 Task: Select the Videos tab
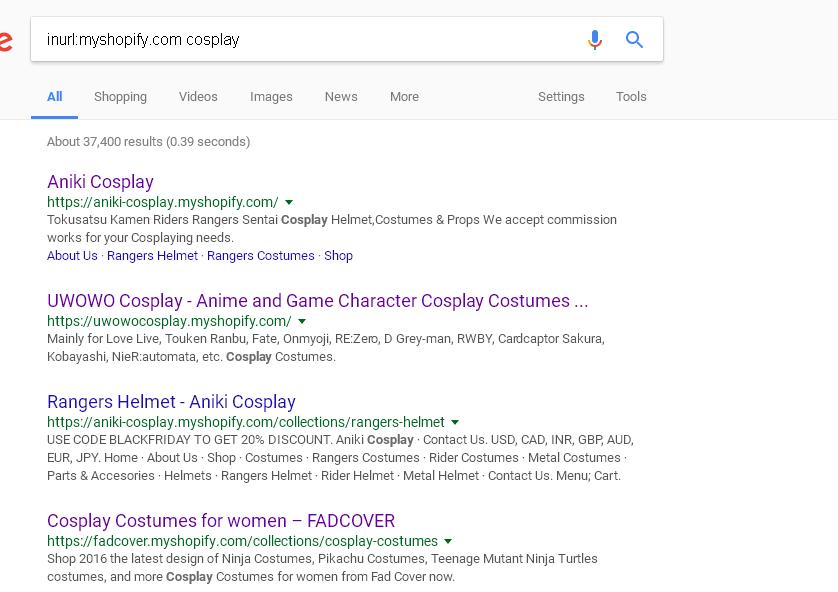198,97
